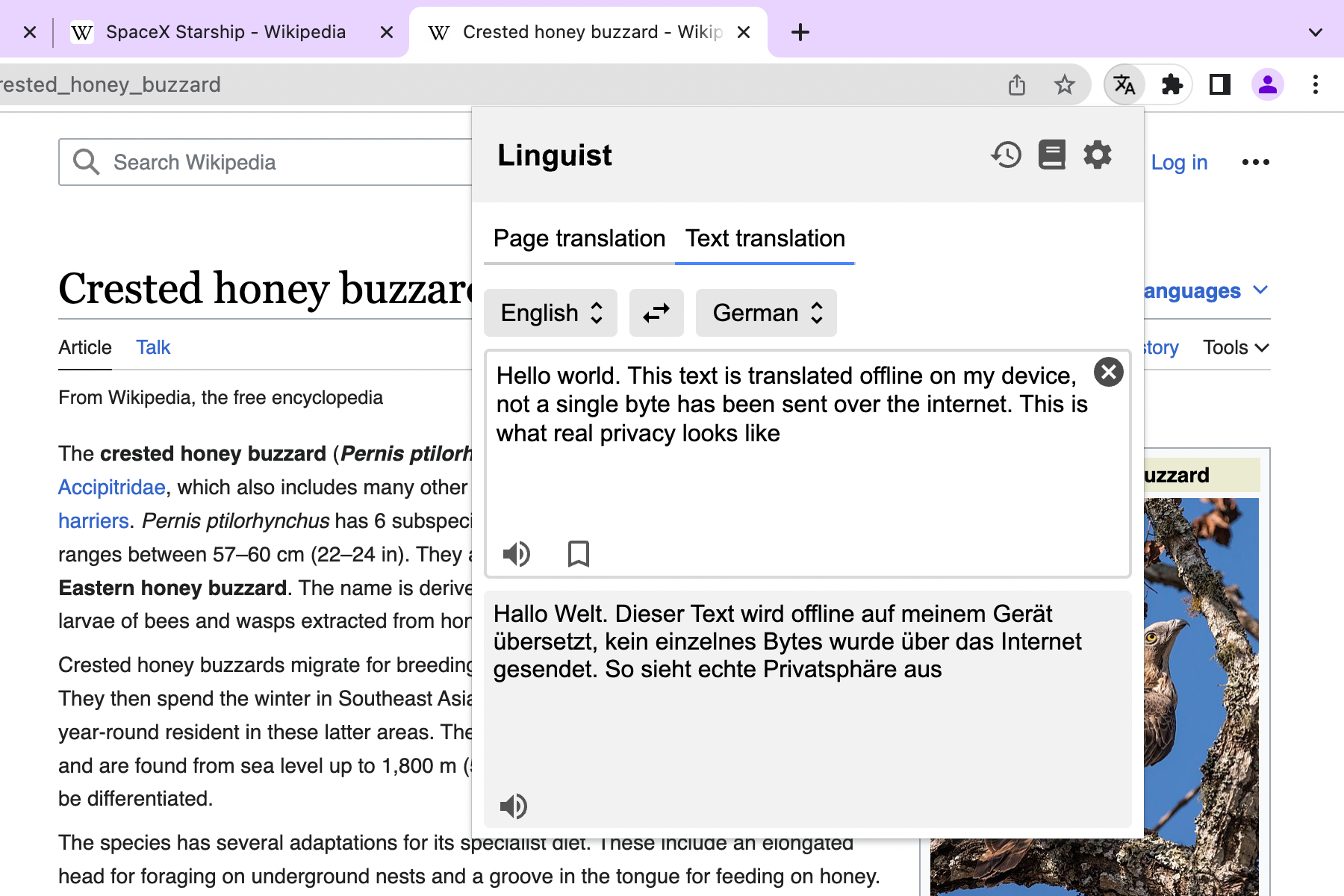Screen dimensions: 1344x896
Task: Open the Linguist dictionary icon
Action: (1051, 155)
